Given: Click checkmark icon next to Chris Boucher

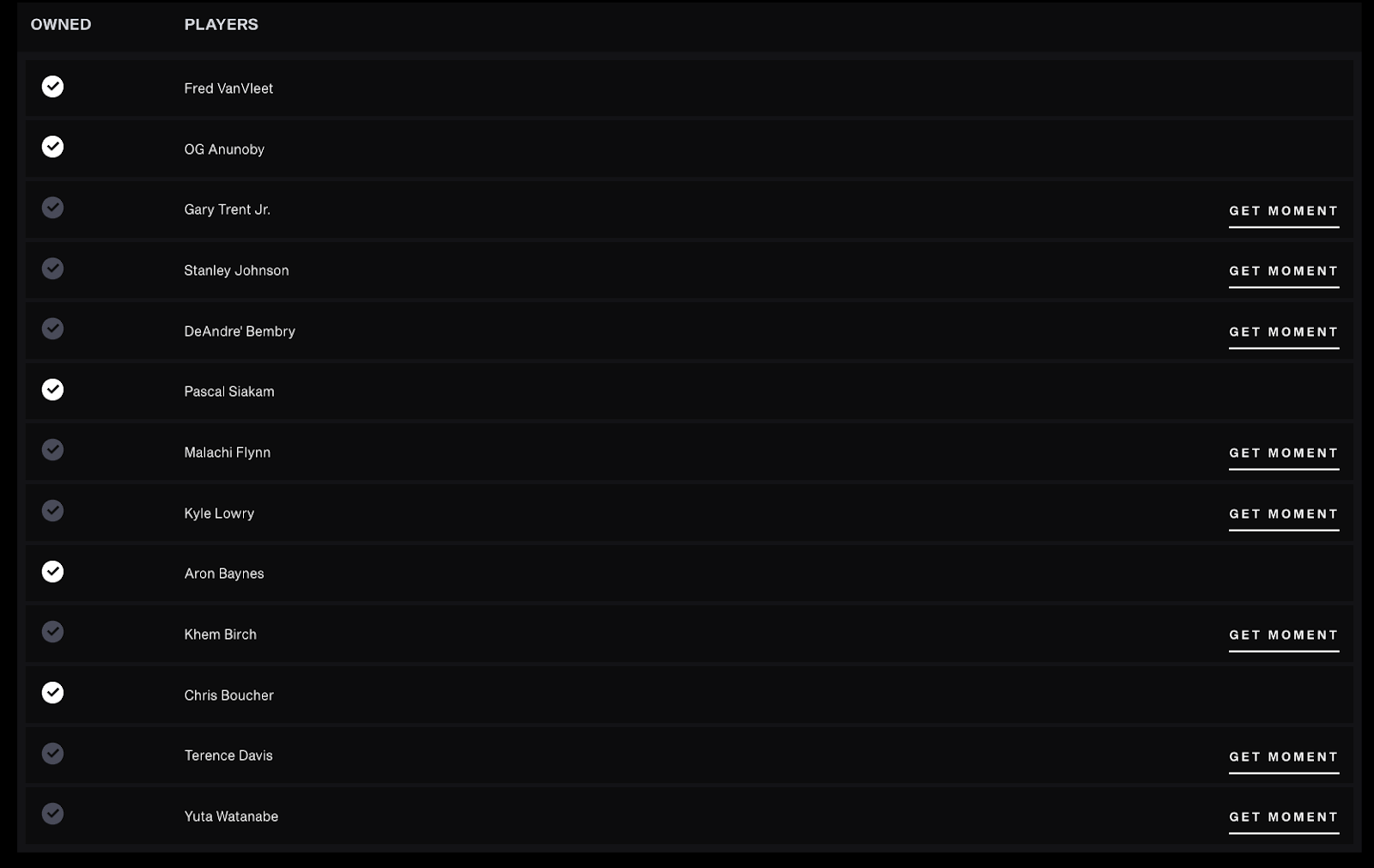Looking at the screenshot, I should click(52, 693).
